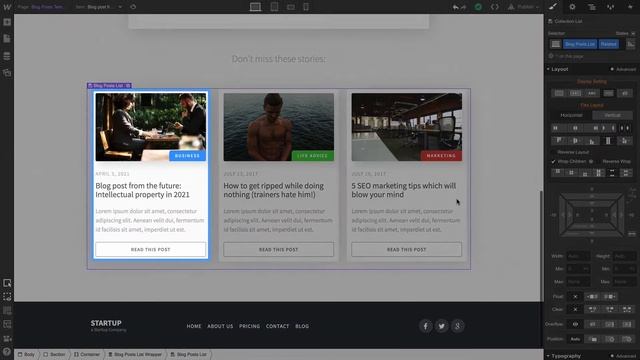Set Overflow to visible eye icon

tap(575, 324)
